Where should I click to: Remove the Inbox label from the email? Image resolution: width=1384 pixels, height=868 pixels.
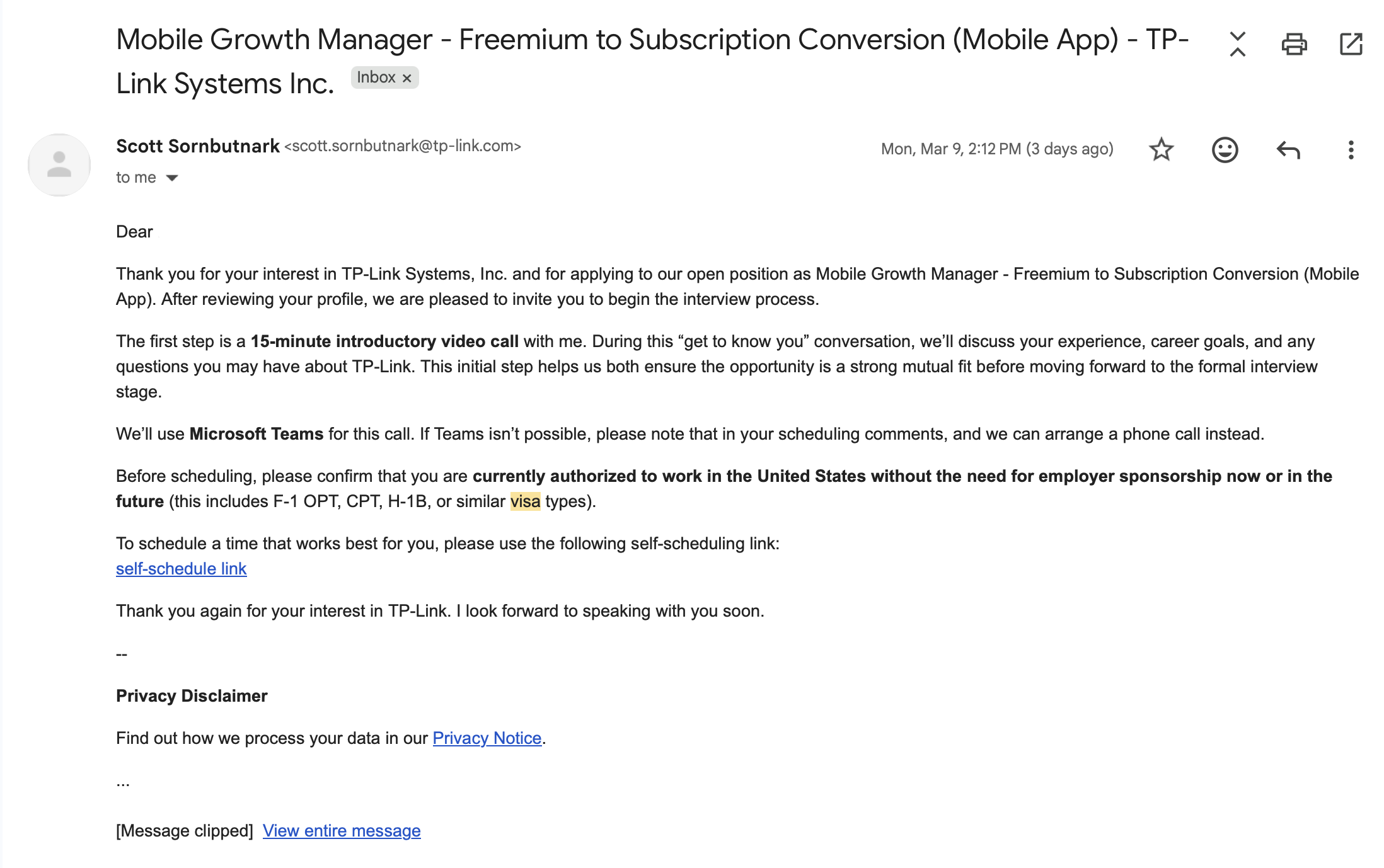tap(407, 77)
